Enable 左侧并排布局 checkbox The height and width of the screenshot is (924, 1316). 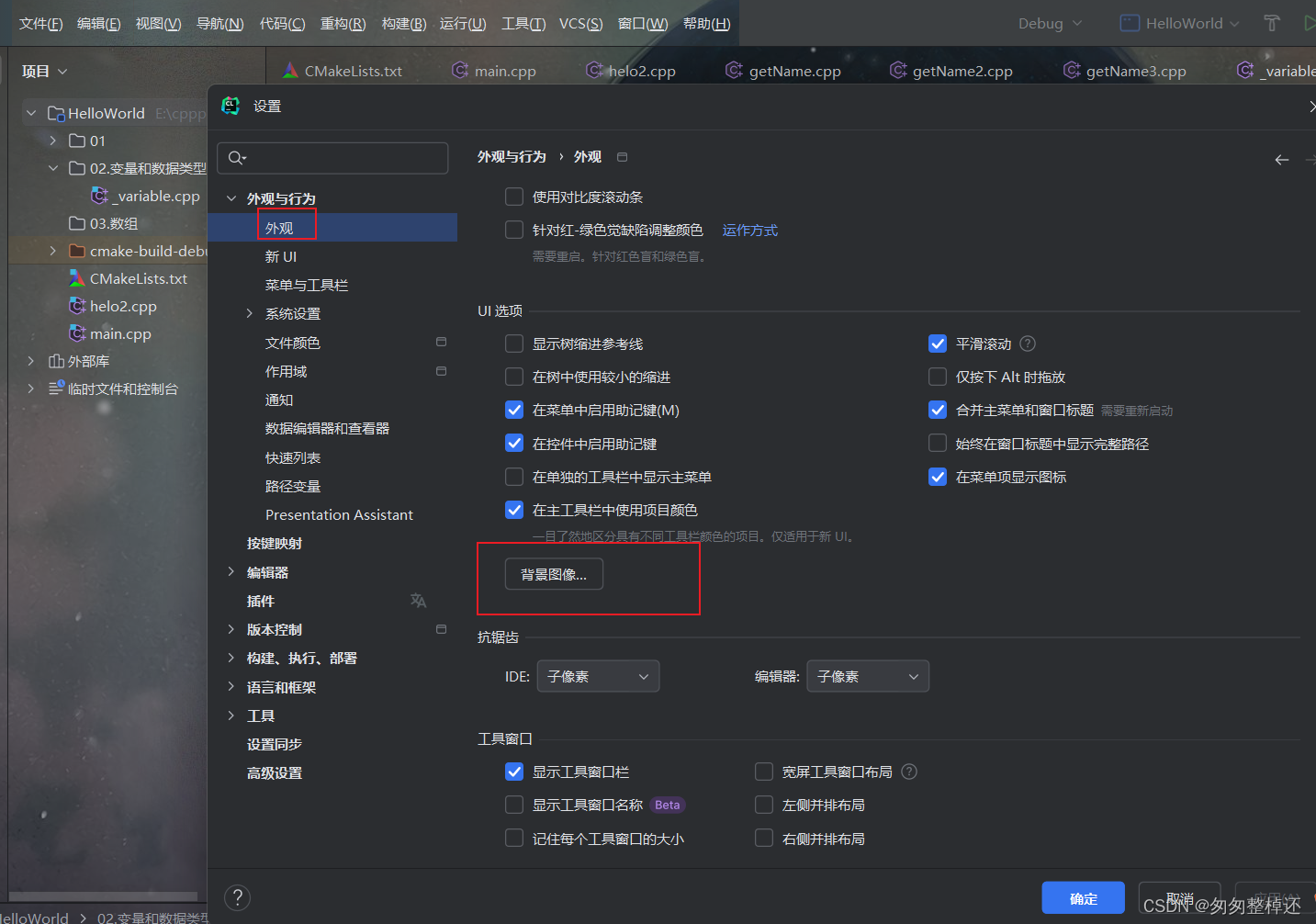[764, 805]
